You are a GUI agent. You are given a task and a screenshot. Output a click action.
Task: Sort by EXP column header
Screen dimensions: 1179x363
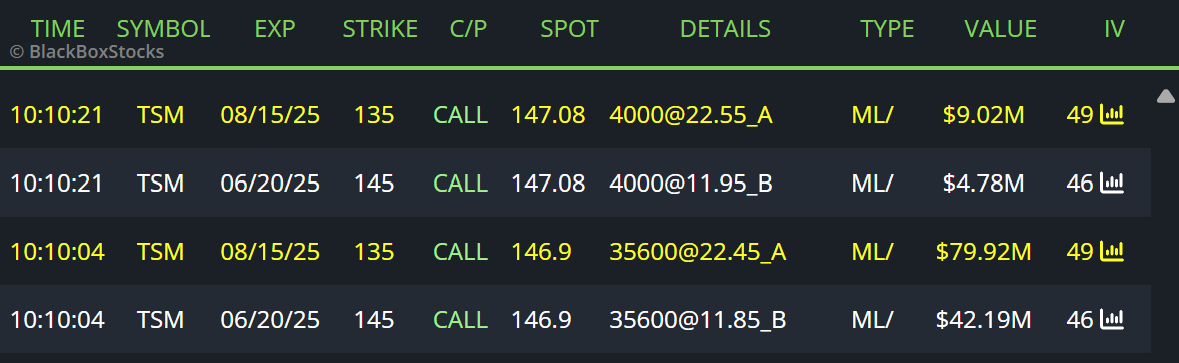point(275,29)
